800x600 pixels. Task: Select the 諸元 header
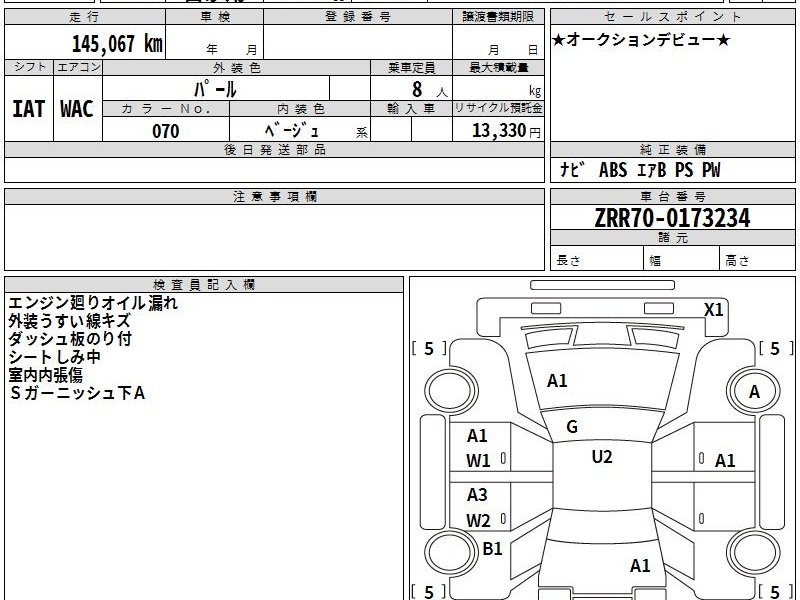[672, 238]
